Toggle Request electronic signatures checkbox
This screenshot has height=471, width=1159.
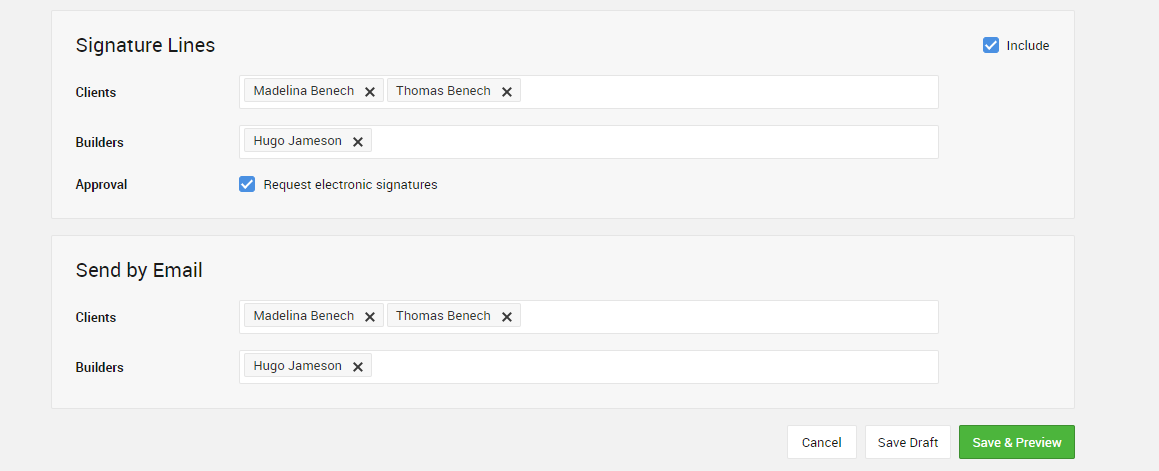pyautogui.click(x=247, y=184)
